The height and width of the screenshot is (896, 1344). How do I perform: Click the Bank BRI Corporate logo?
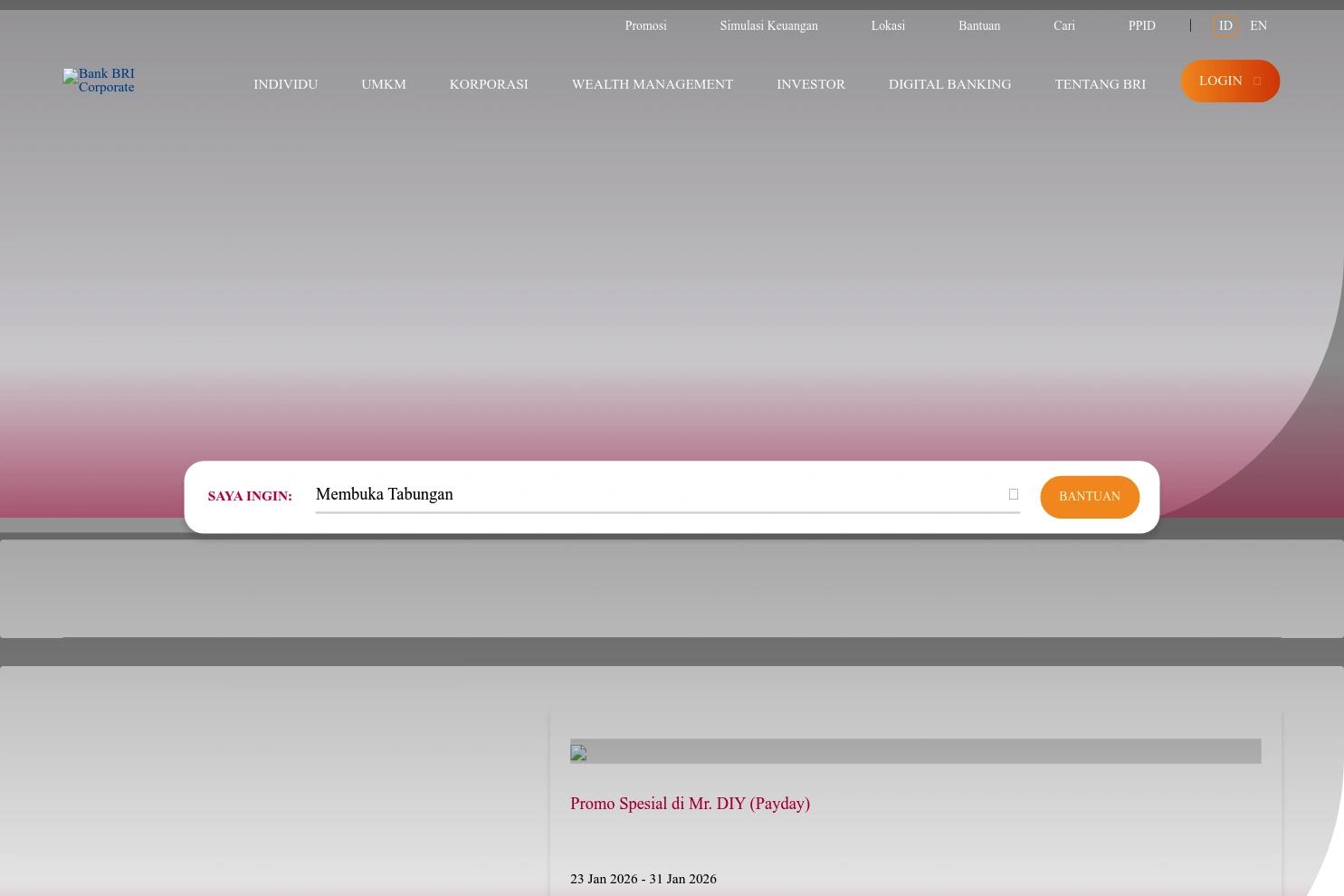[x=99, y=81]
